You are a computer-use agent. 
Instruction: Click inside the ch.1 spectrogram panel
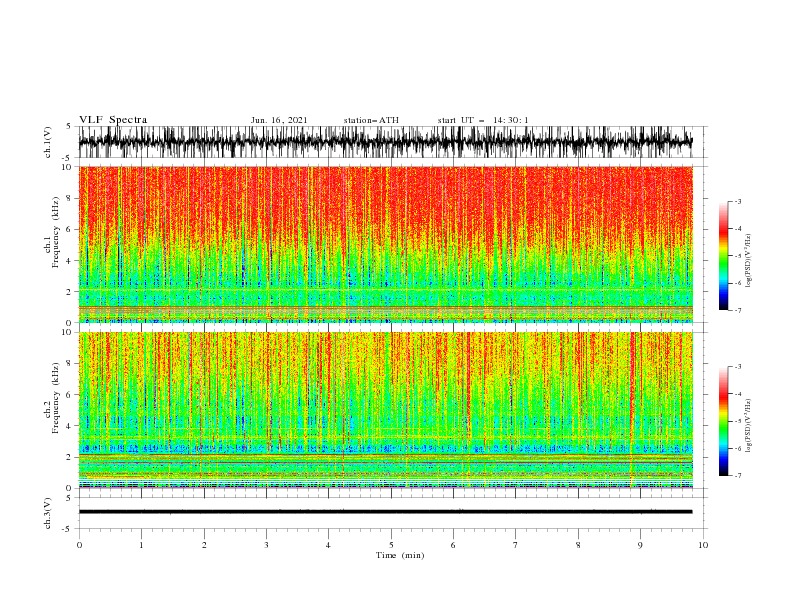tap(385, 244)
